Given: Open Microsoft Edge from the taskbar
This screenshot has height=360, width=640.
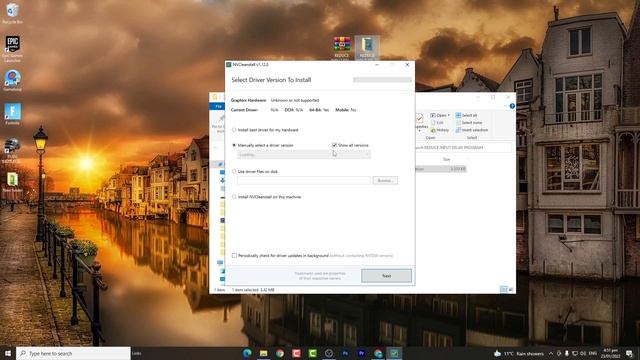Looking at the screenshot, I should (x=247, y=353).
